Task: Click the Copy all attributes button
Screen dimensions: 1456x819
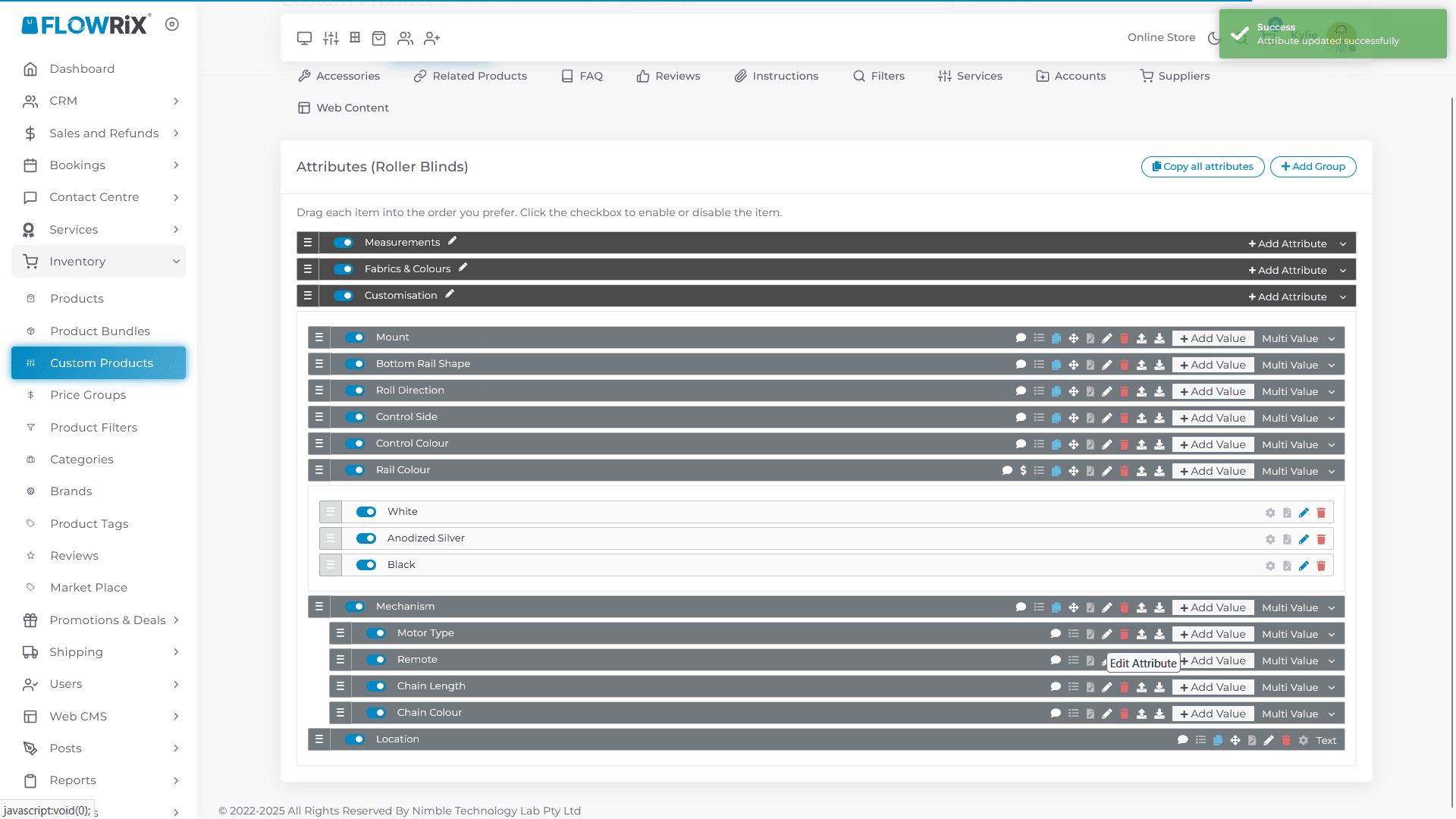Action: (1202, 167)
